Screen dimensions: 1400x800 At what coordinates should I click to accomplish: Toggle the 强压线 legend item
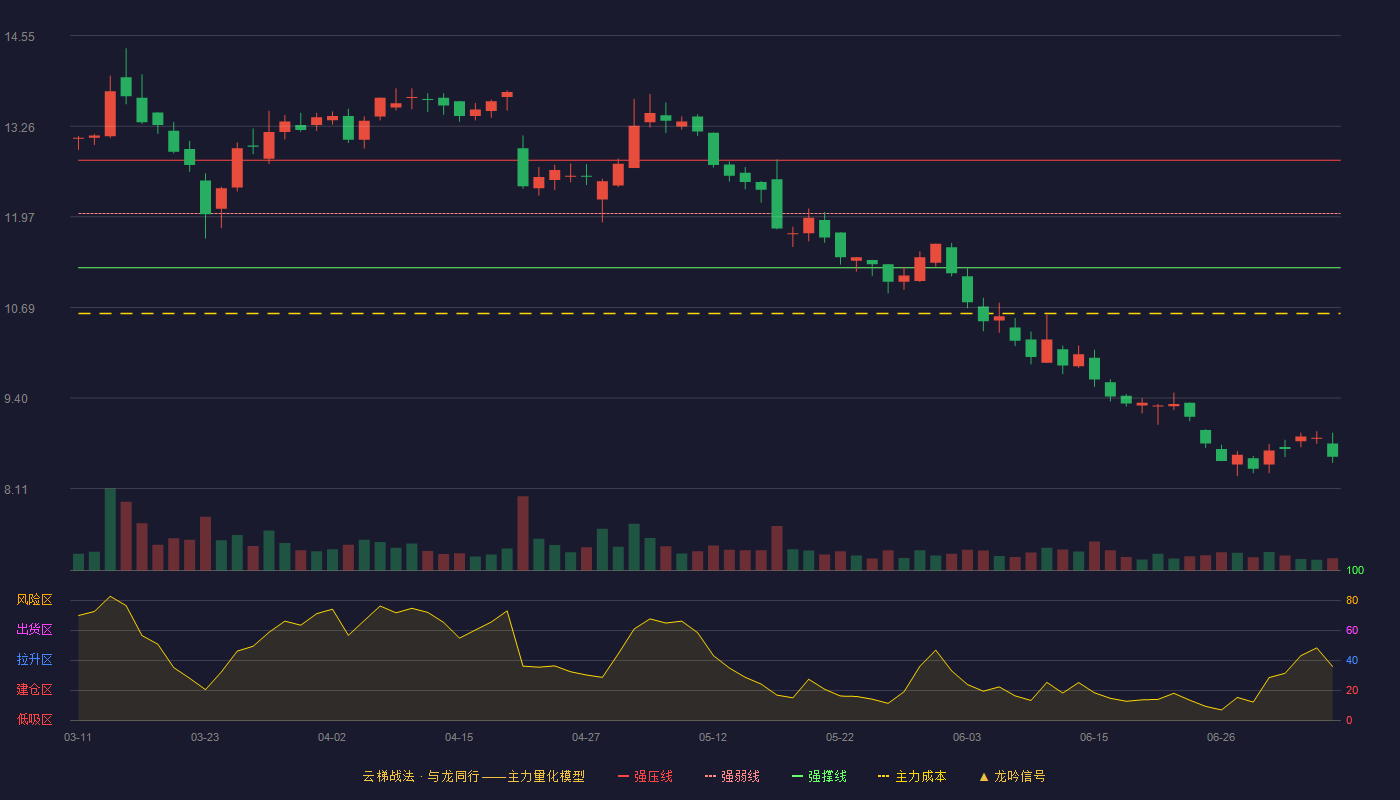click(x=645, y=776)
